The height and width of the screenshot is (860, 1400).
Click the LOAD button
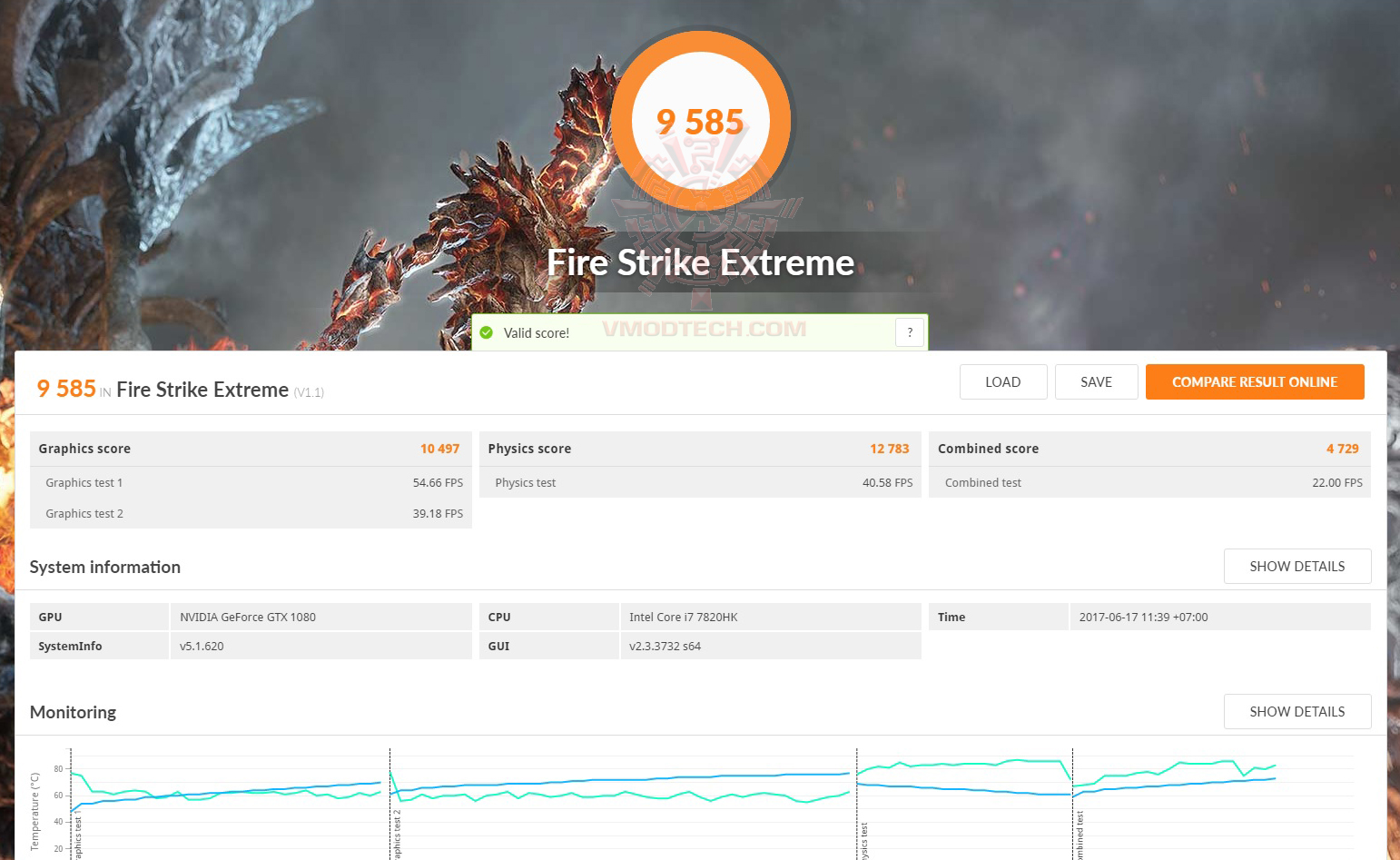coord(1003,381)
